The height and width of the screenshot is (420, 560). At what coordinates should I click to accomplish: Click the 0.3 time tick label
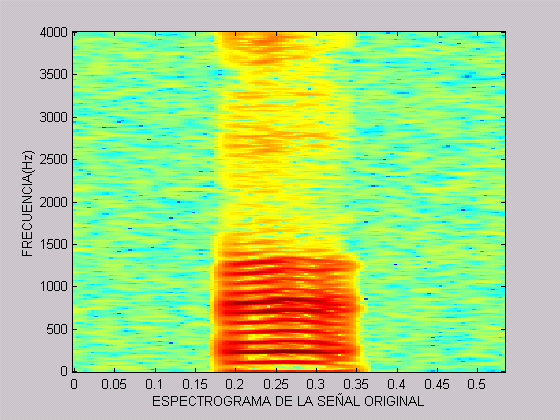[316, 384]
